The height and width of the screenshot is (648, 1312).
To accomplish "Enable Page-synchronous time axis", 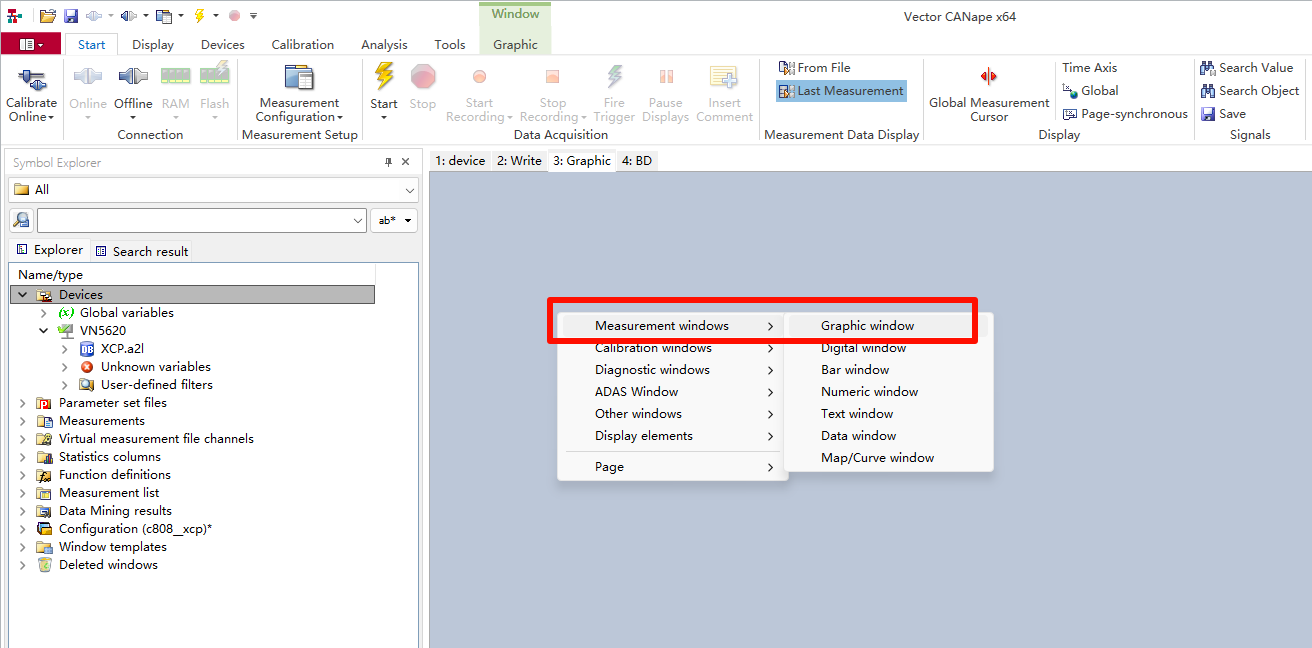I will (1125, 114).
